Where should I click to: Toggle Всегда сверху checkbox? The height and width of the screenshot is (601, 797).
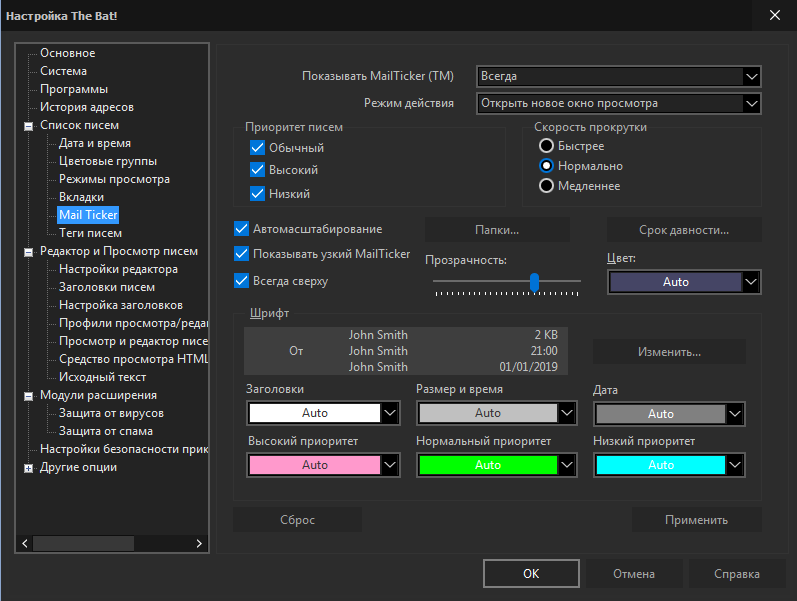241,280
